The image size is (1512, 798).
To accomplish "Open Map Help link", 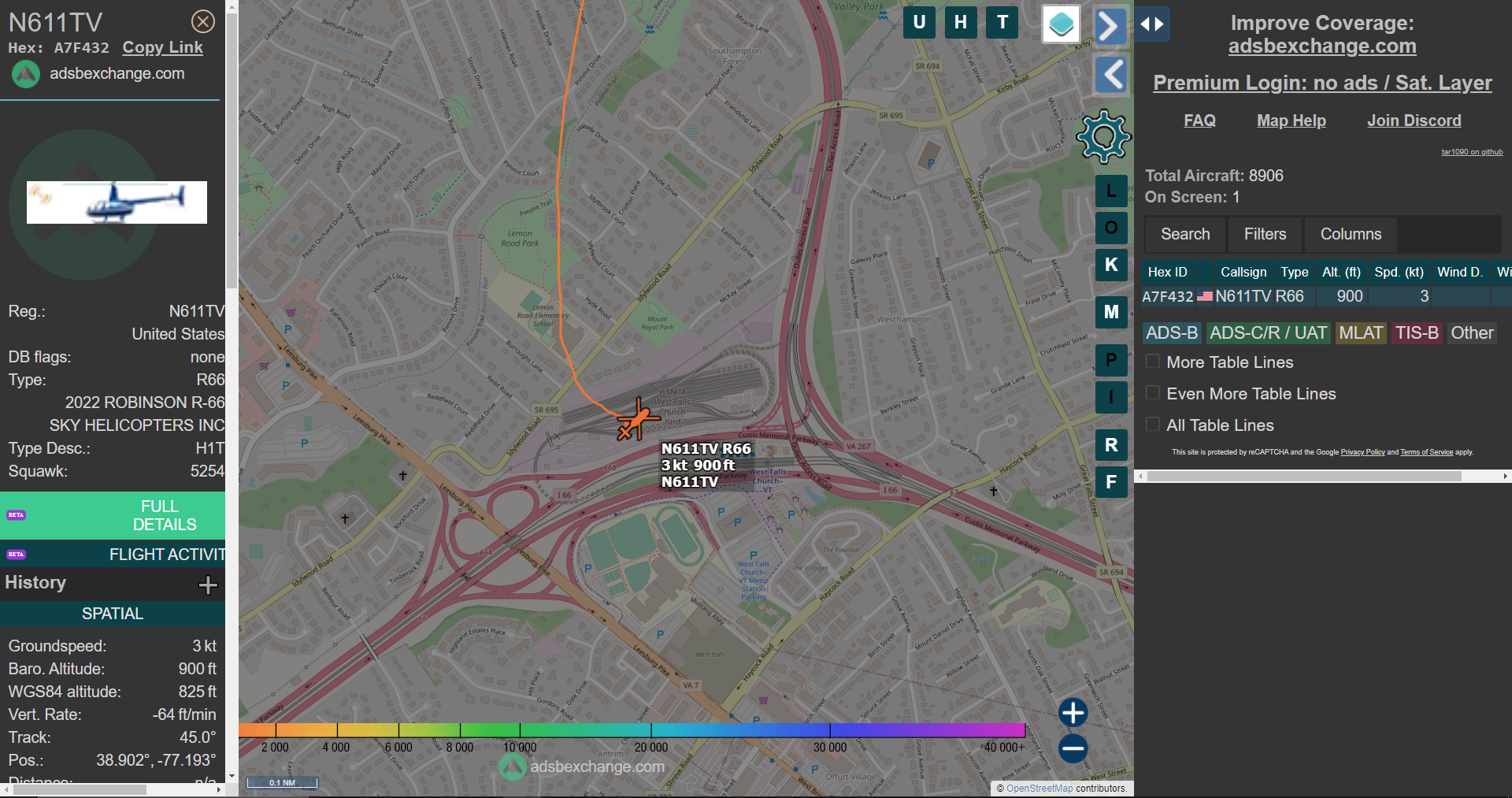I will click(1291, 121).
